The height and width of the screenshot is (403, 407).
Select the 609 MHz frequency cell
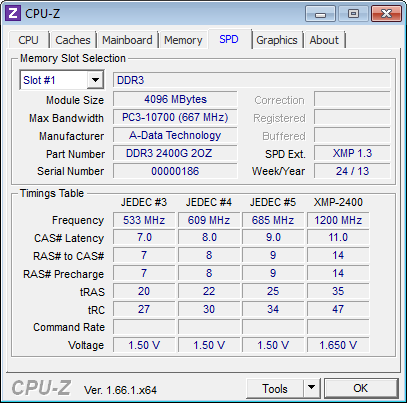(209, 220)
